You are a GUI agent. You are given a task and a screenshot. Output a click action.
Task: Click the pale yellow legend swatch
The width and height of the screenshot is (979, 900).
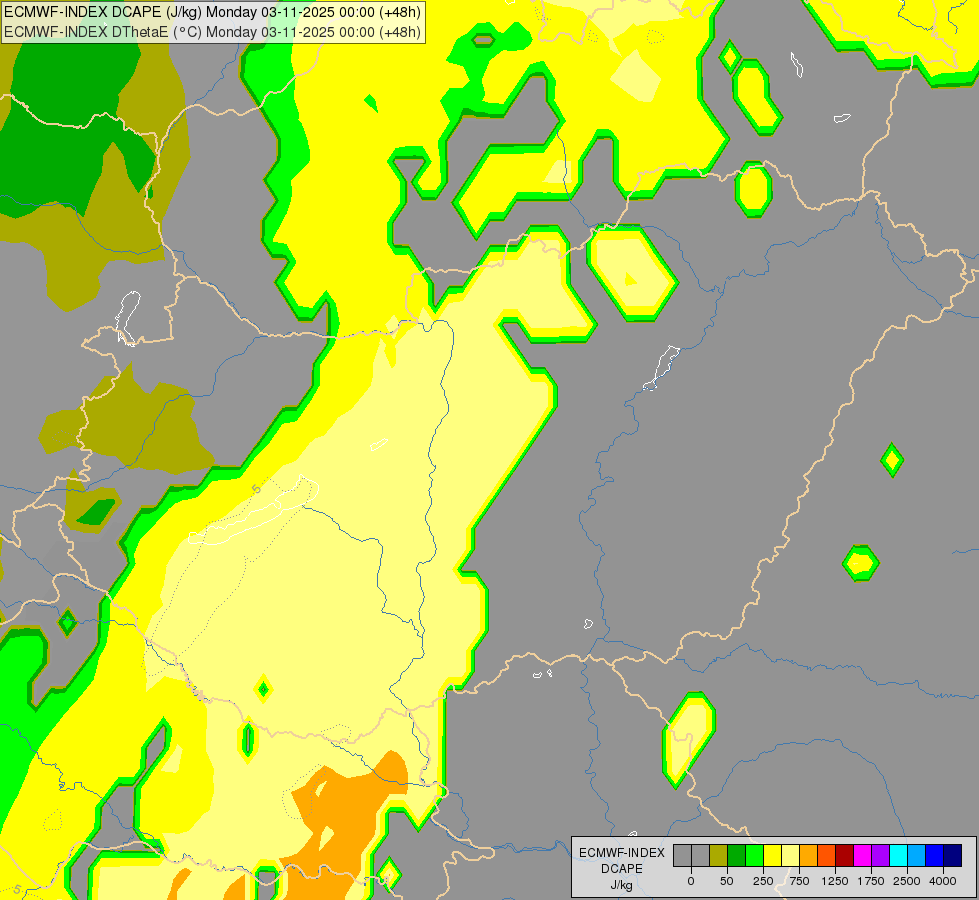tap(790, 856)
